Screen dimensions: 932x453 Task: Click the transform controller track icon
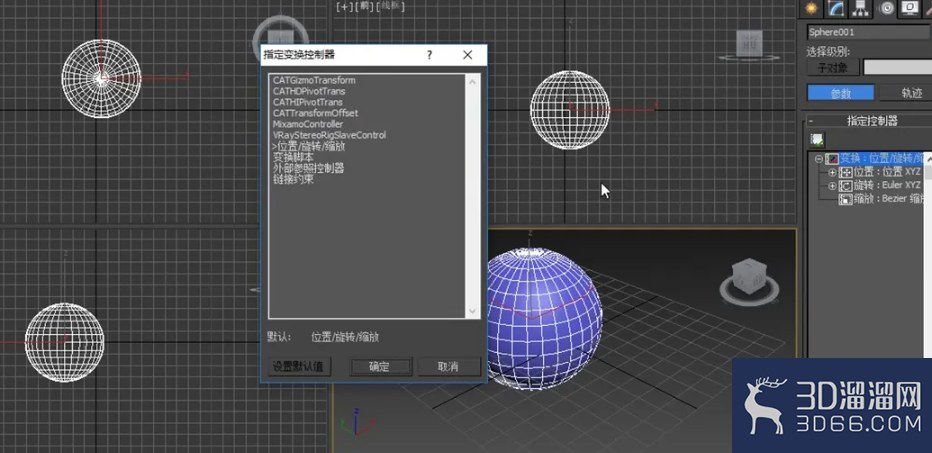tap(832, 159)
